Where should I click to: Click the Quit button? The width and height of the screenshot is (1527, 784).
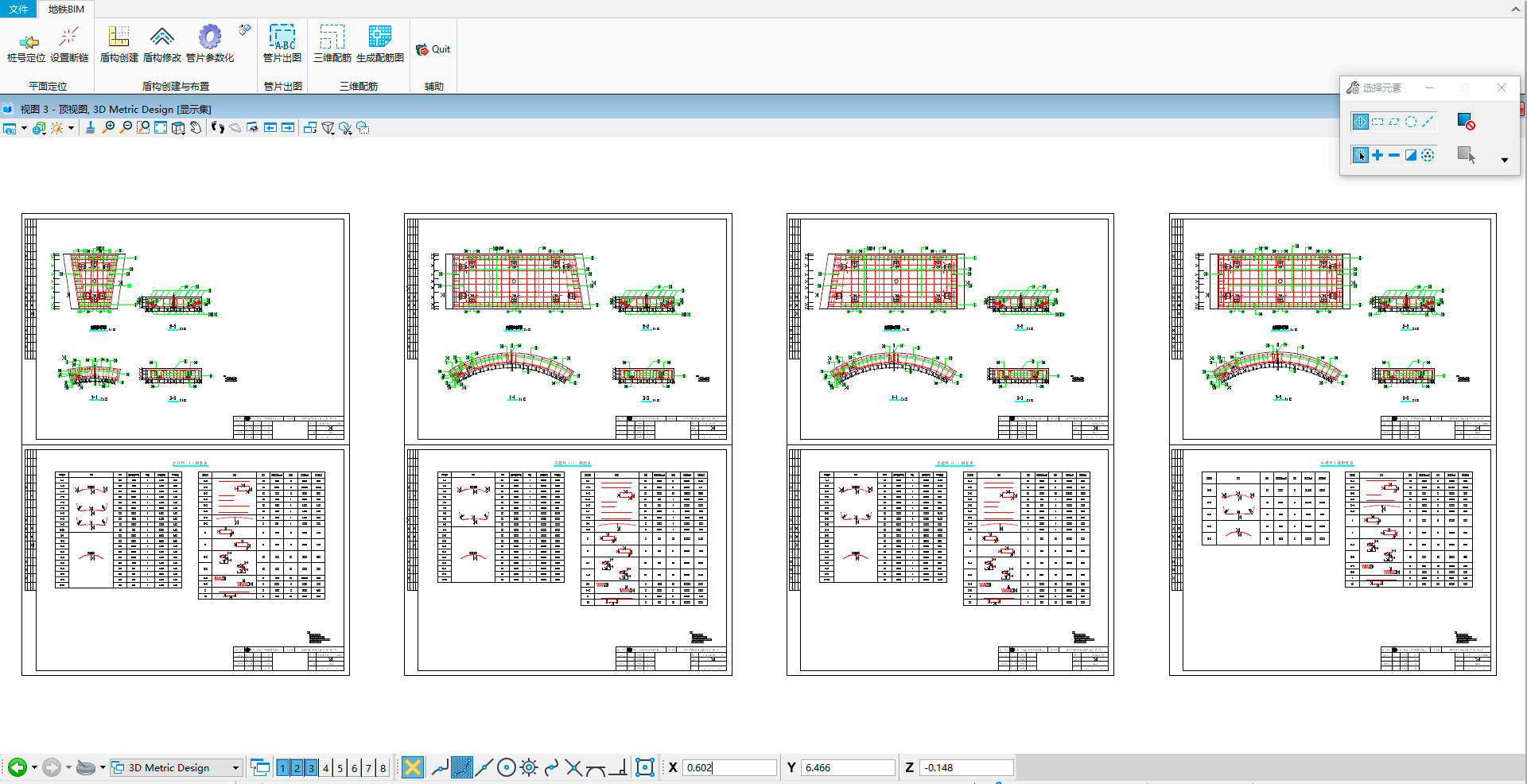pos(433,49)
